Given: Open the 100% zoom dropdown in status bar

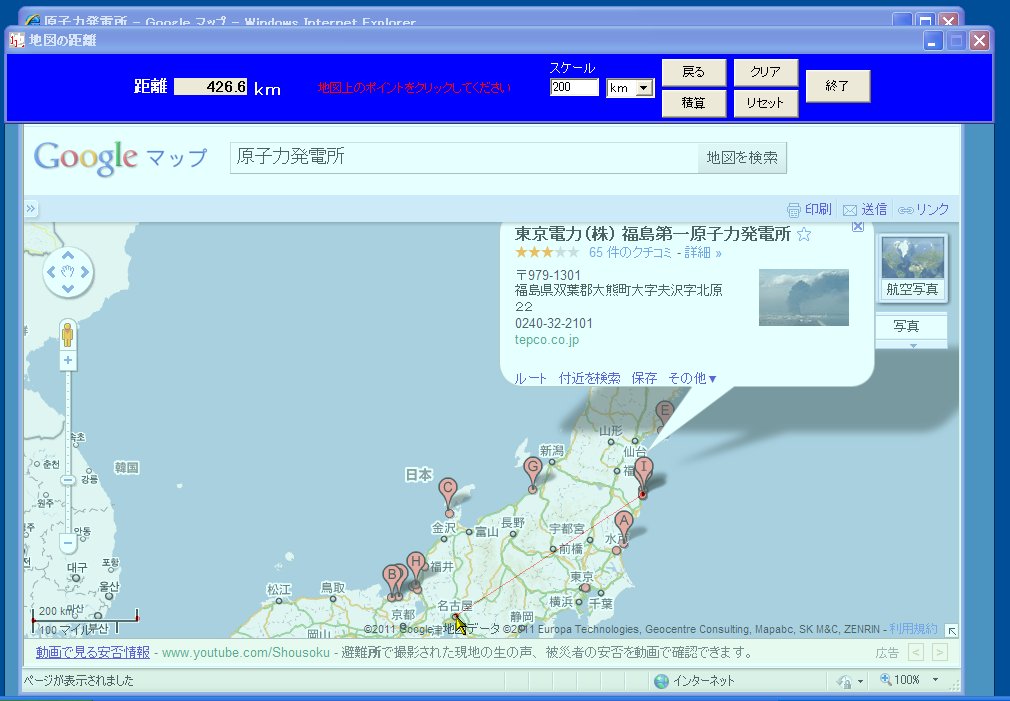Looking at the screenshot, I should [x=935, y=680].
